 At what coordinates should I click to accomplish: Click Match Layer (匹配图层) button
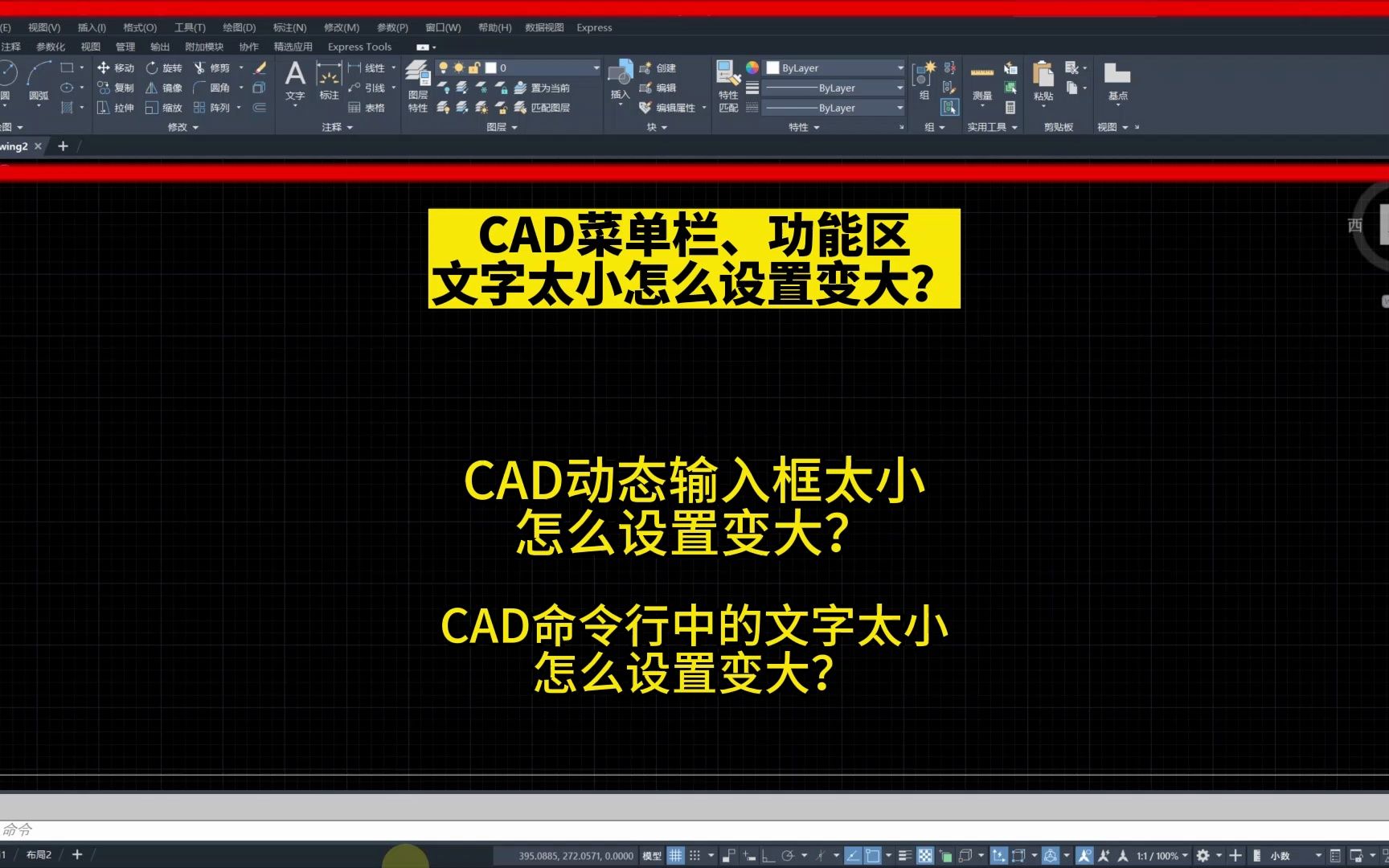pos(542,108)
